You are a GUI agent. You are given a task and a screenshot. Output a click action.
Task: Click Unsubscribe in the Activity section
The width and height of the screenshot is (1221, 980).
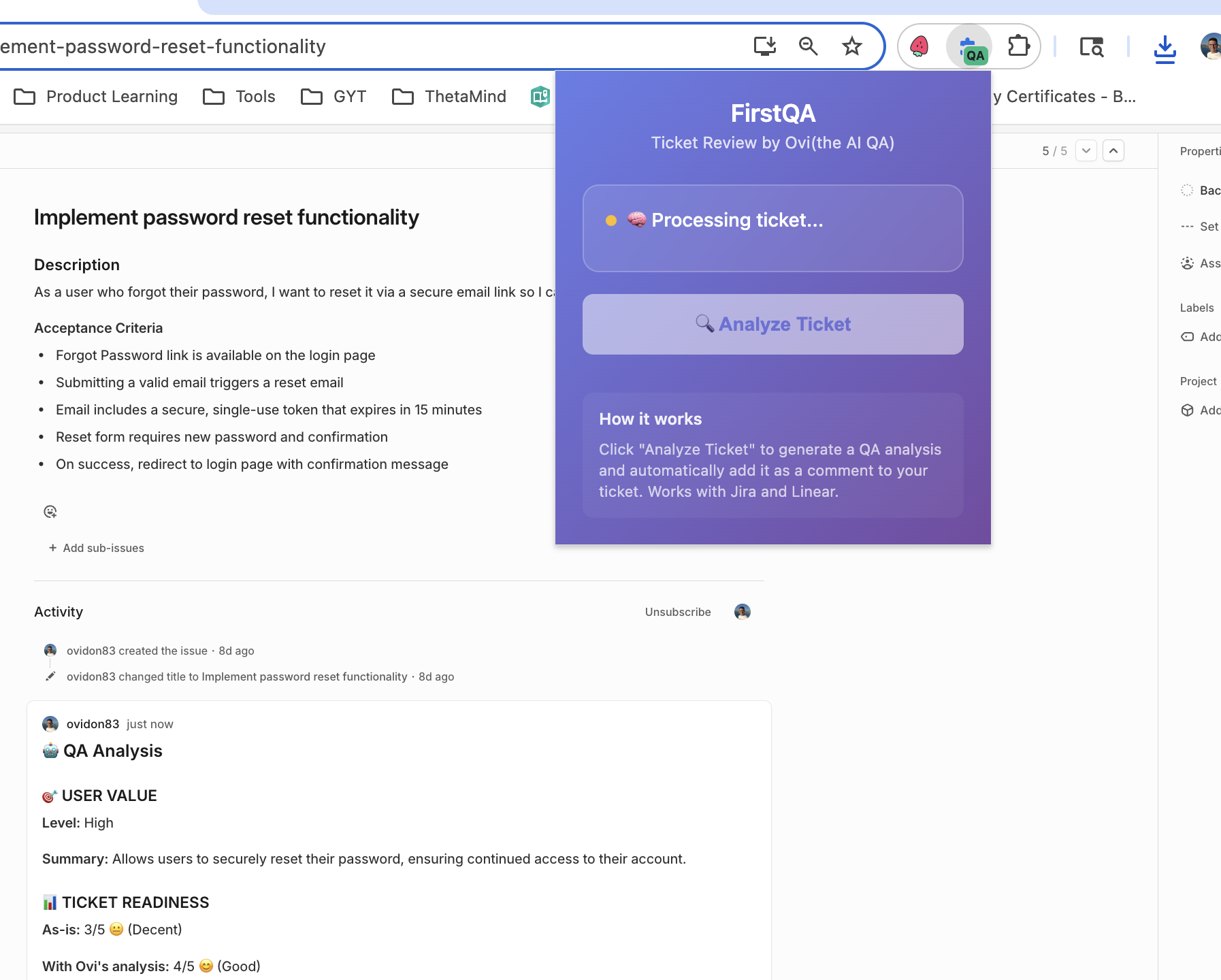click(x=678, y=612)
